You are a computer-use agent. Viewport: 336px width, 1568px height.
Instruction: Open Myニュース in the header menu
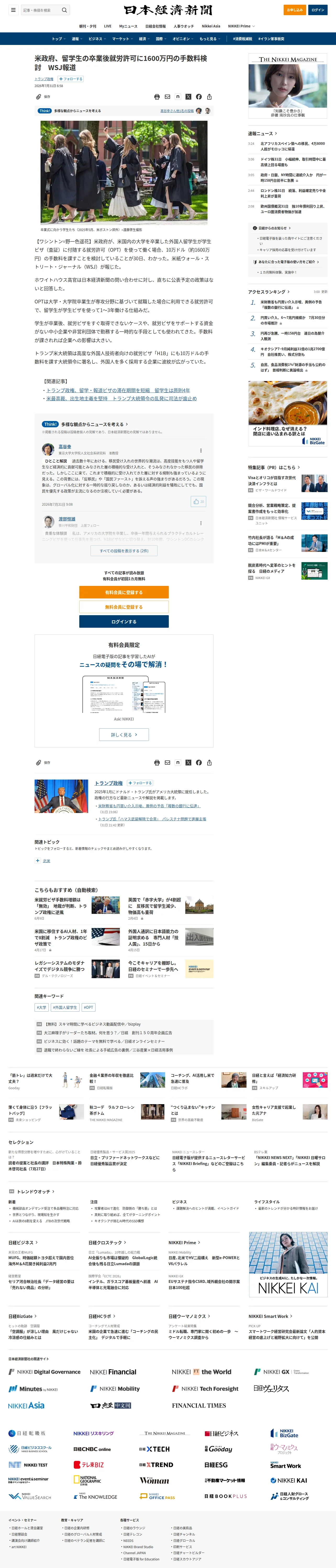pyautogui.click(x=128, y=26)
